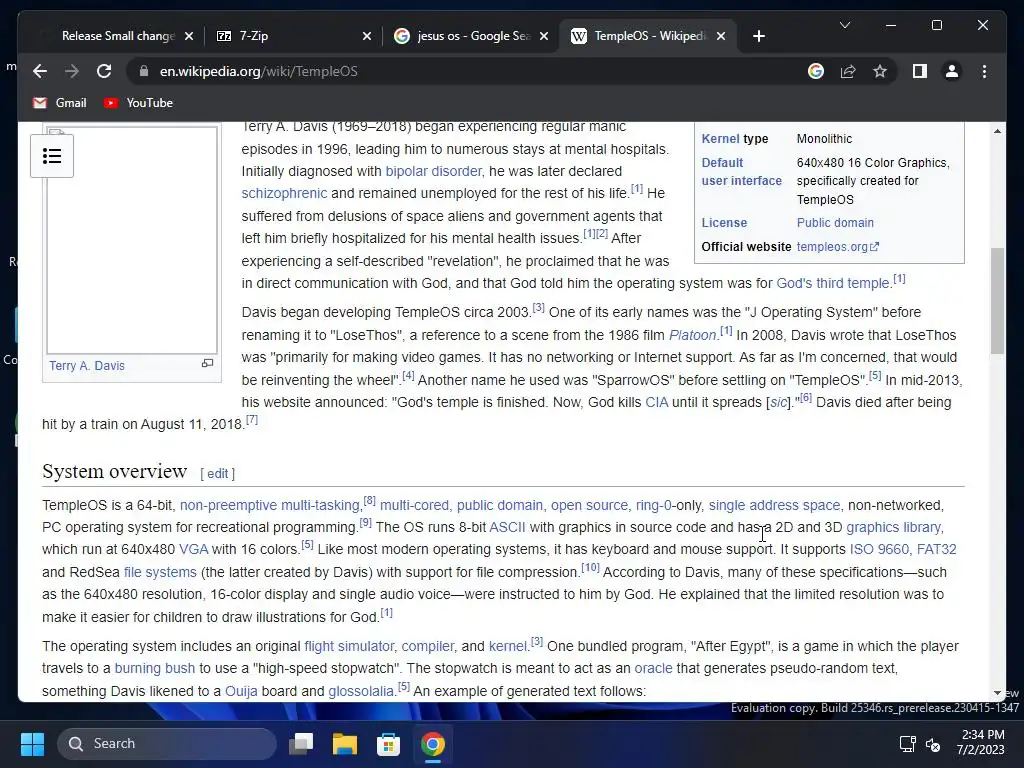The height and width of the screenshot is (768, 1024).
Task: Click the taskbar Search box
Action: (167, 744)
